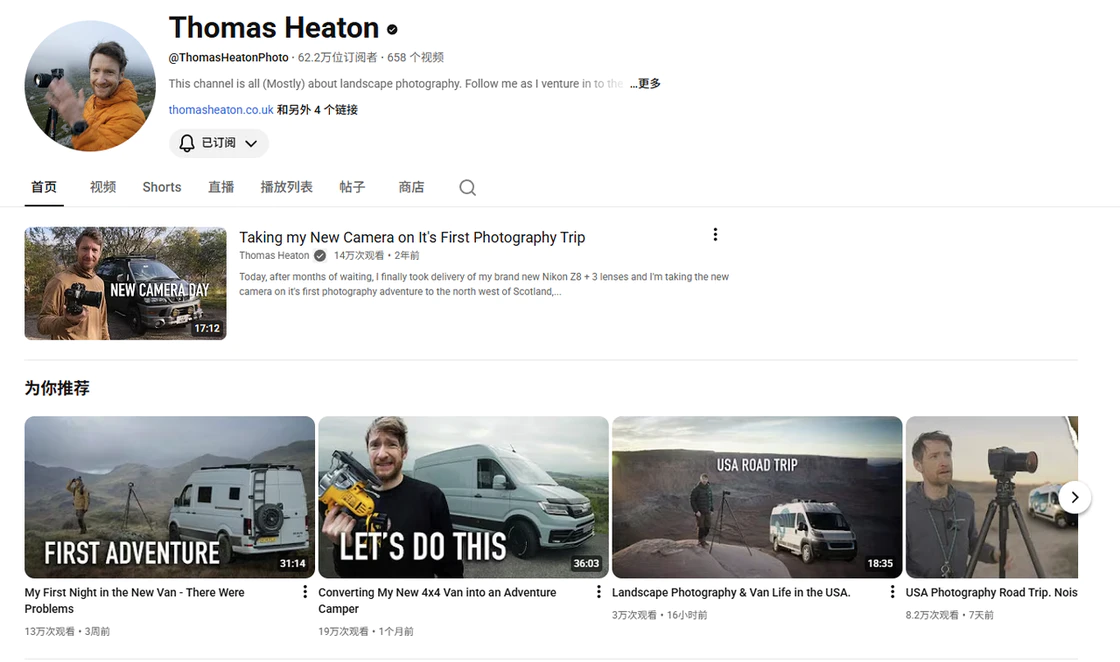Open options menu for Landscape Photography & Van Life
The image size is (1120, 662).
coord(892,592)
